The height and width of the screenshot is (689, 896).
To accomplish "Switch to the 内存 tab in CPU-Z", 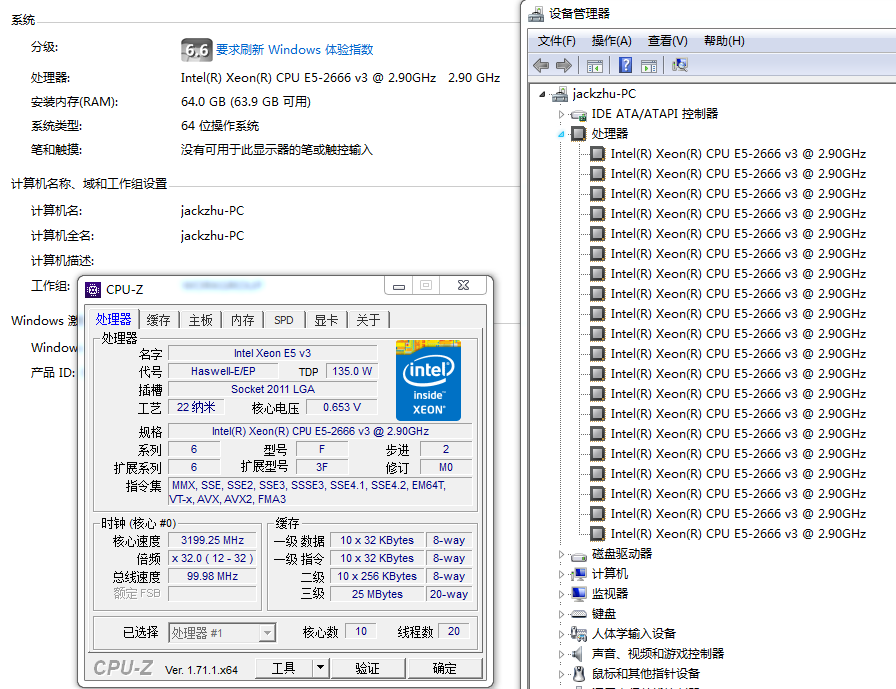I will pos(243,321).
